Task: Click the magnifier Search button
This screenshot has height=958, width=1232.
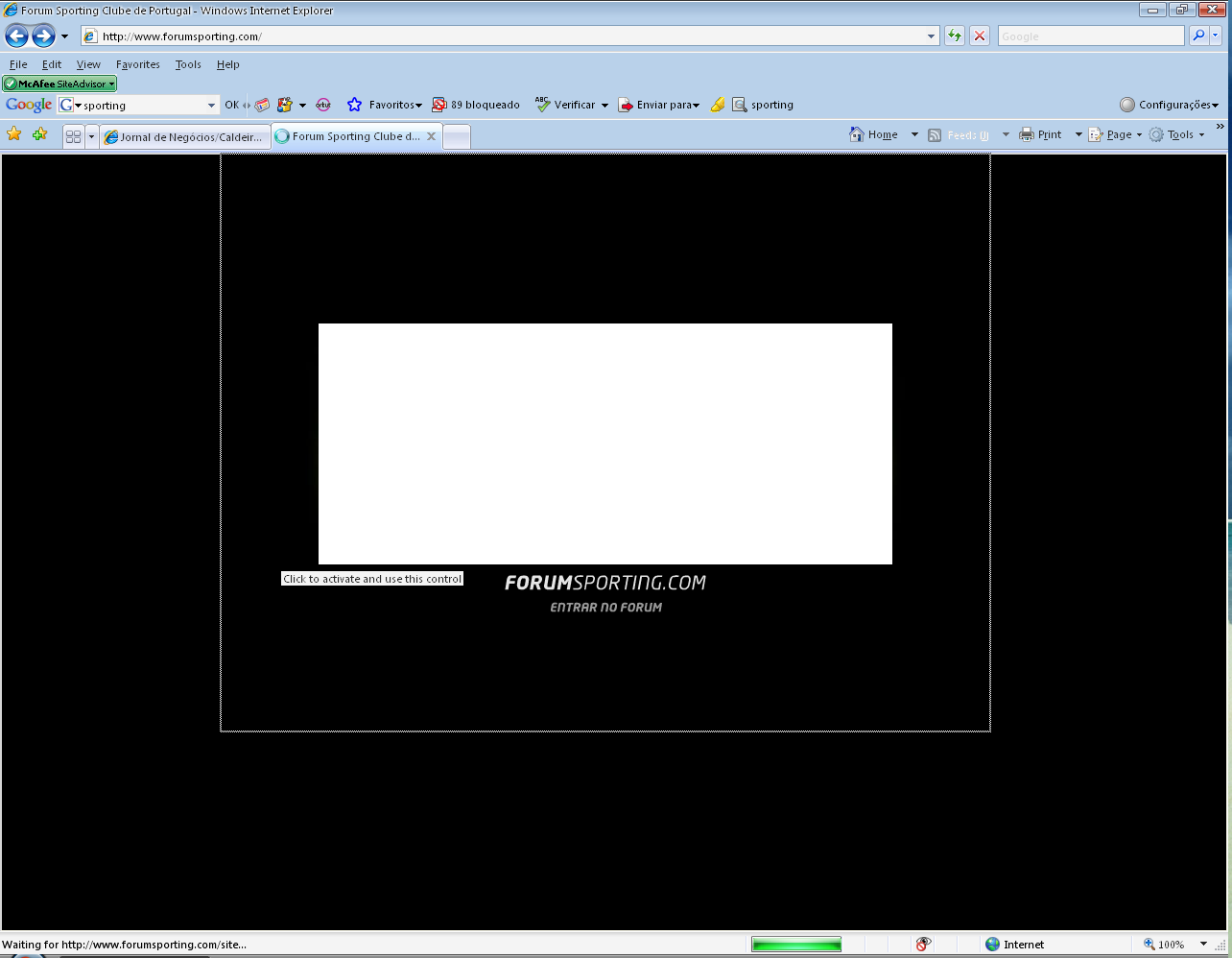Action: click(1198, 36)
